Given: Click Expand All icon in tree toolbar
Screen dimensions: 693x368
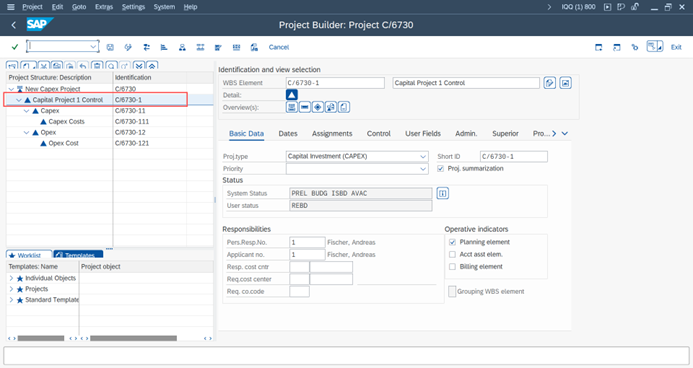Looking at the screenshot, I should 139,66.
